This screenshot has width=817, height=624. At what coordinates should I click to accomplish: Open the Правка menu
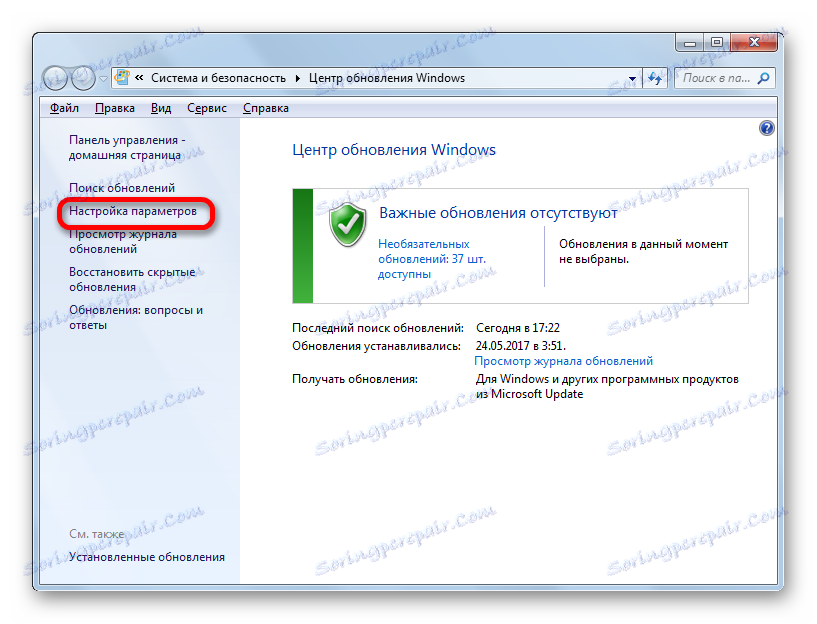(x=115, y=108)
